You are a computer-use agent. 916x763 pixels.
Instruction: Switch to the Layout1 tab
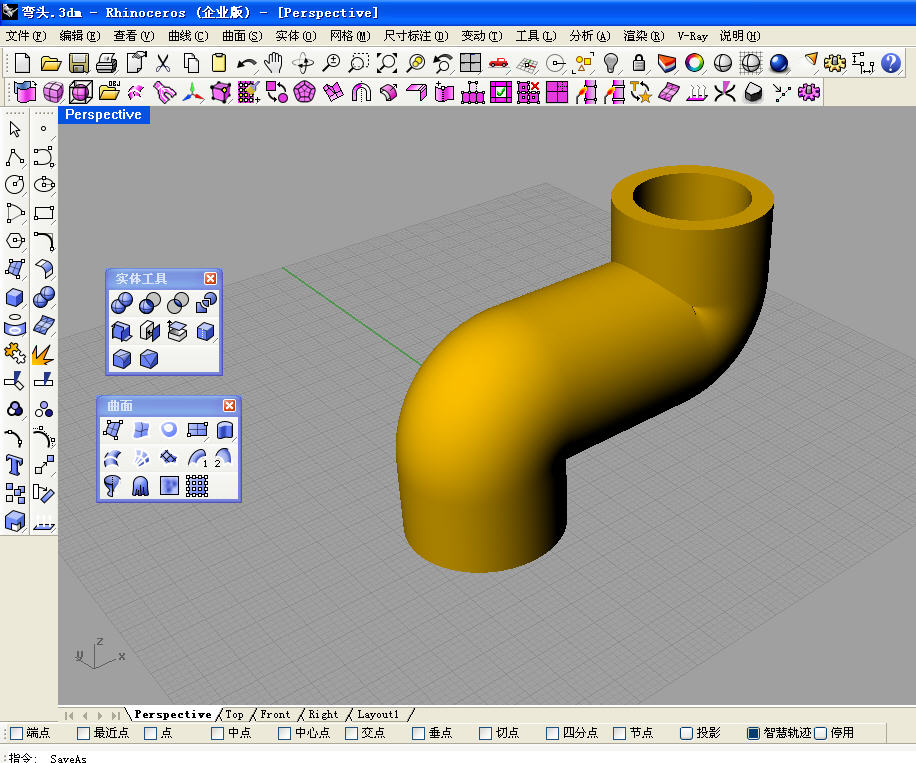pyautogui.click(x=378, y=715)
